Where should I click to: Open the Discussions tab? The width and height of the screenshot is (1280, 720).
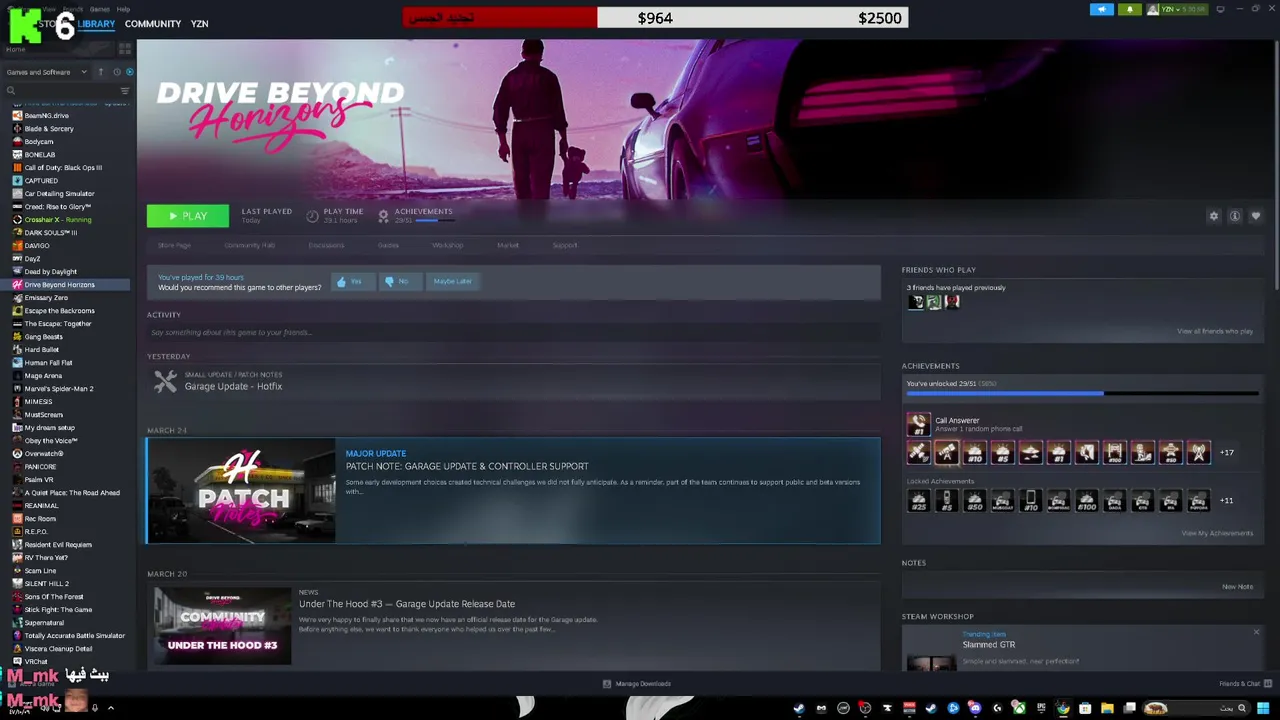[326, 245]
